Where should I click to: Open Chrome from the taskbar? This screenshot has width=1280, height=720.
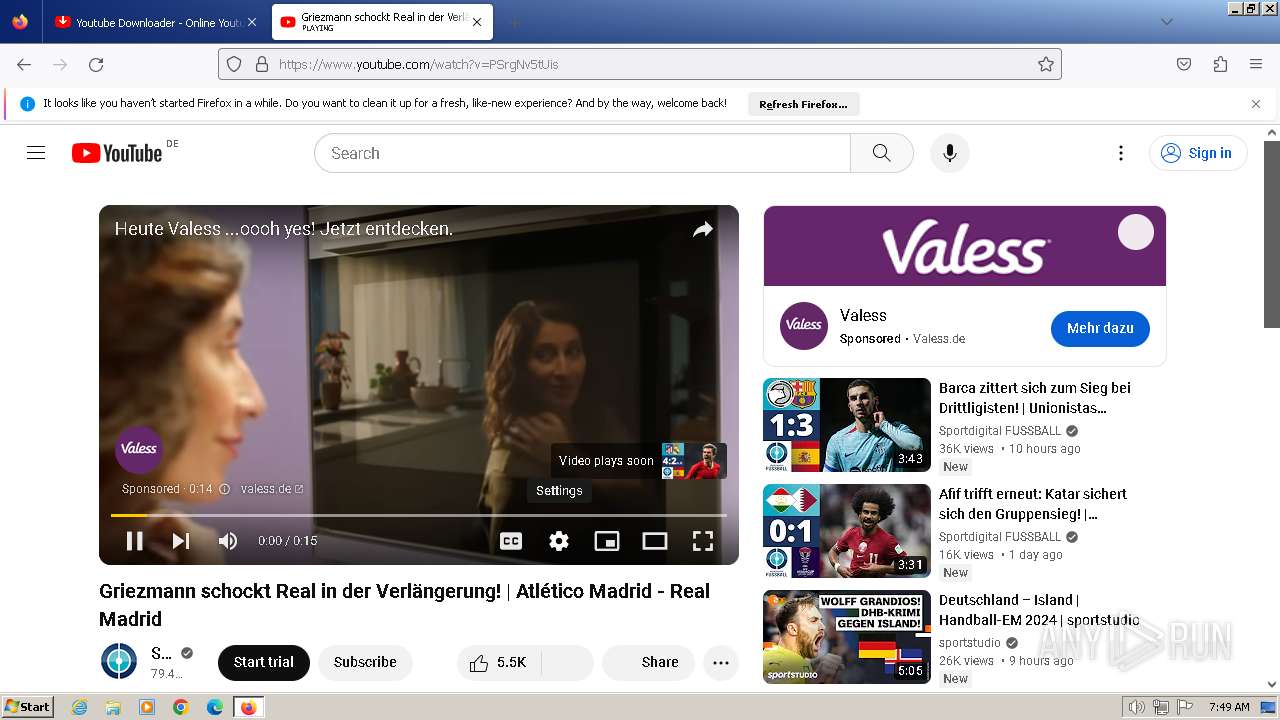(181, 707)
